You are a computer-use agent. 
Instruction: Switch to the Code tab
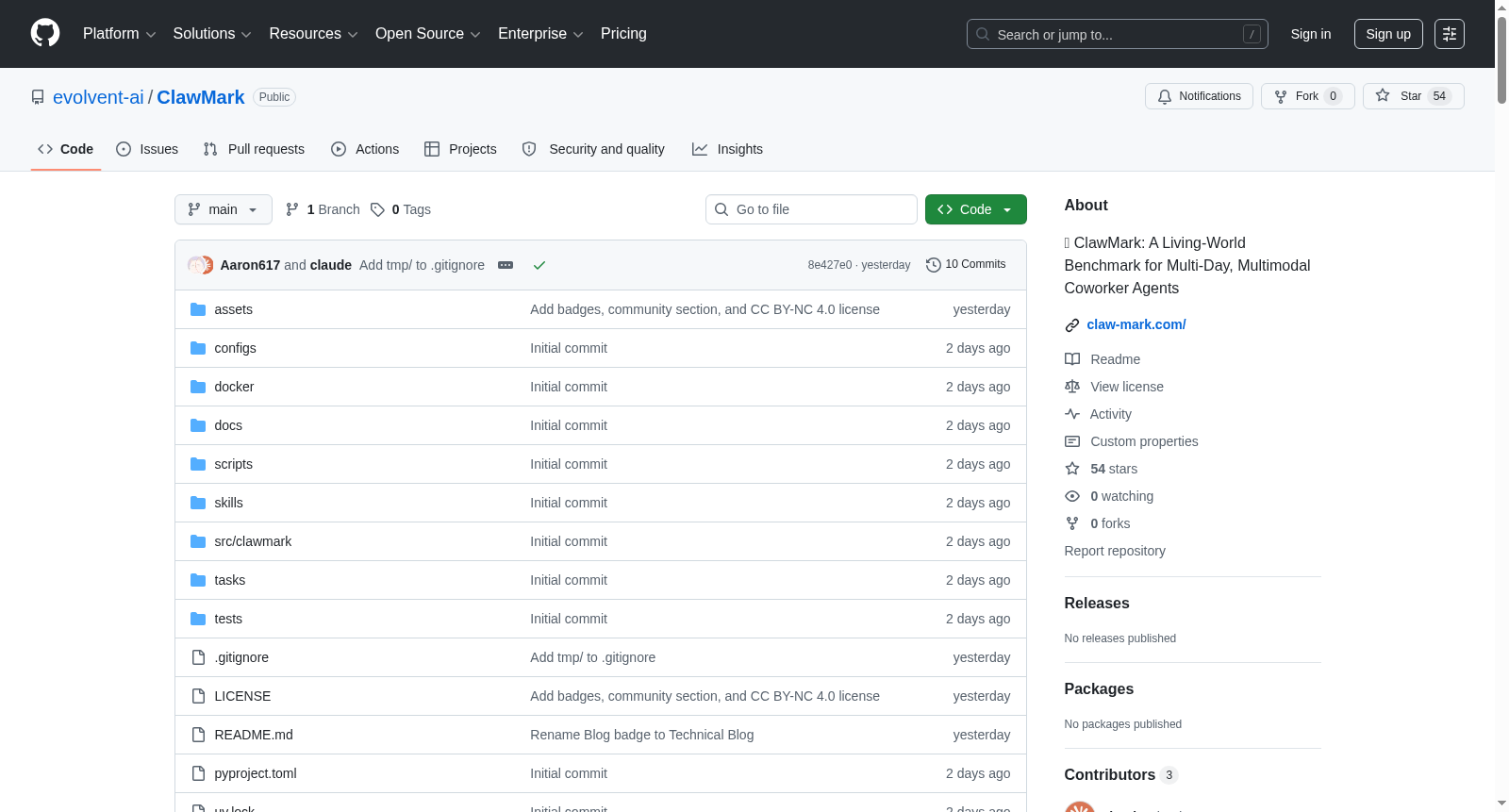[x=66, y=149]
